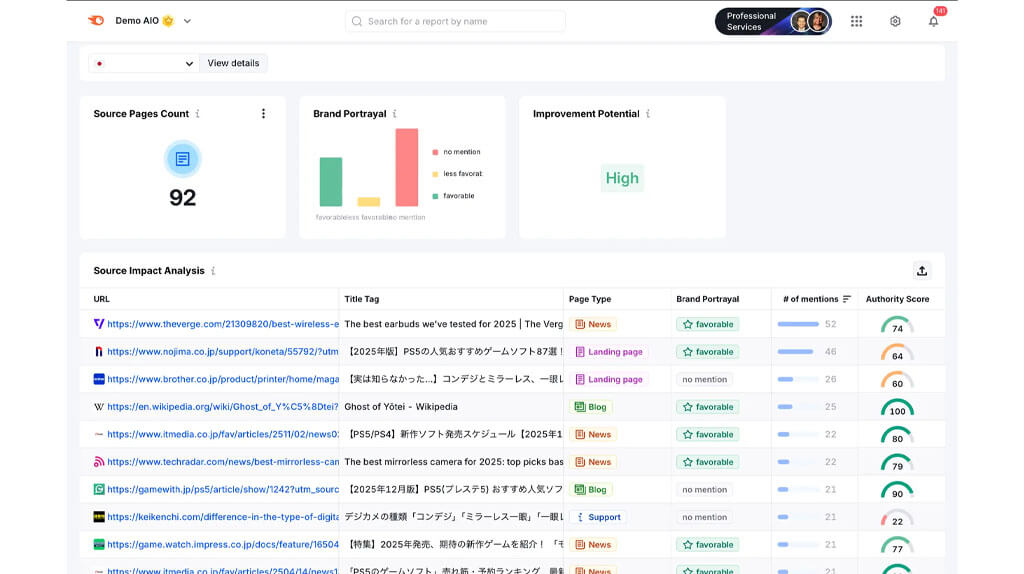
Task: Click no mention badge in brother row
Action: (x=704, y=379)
